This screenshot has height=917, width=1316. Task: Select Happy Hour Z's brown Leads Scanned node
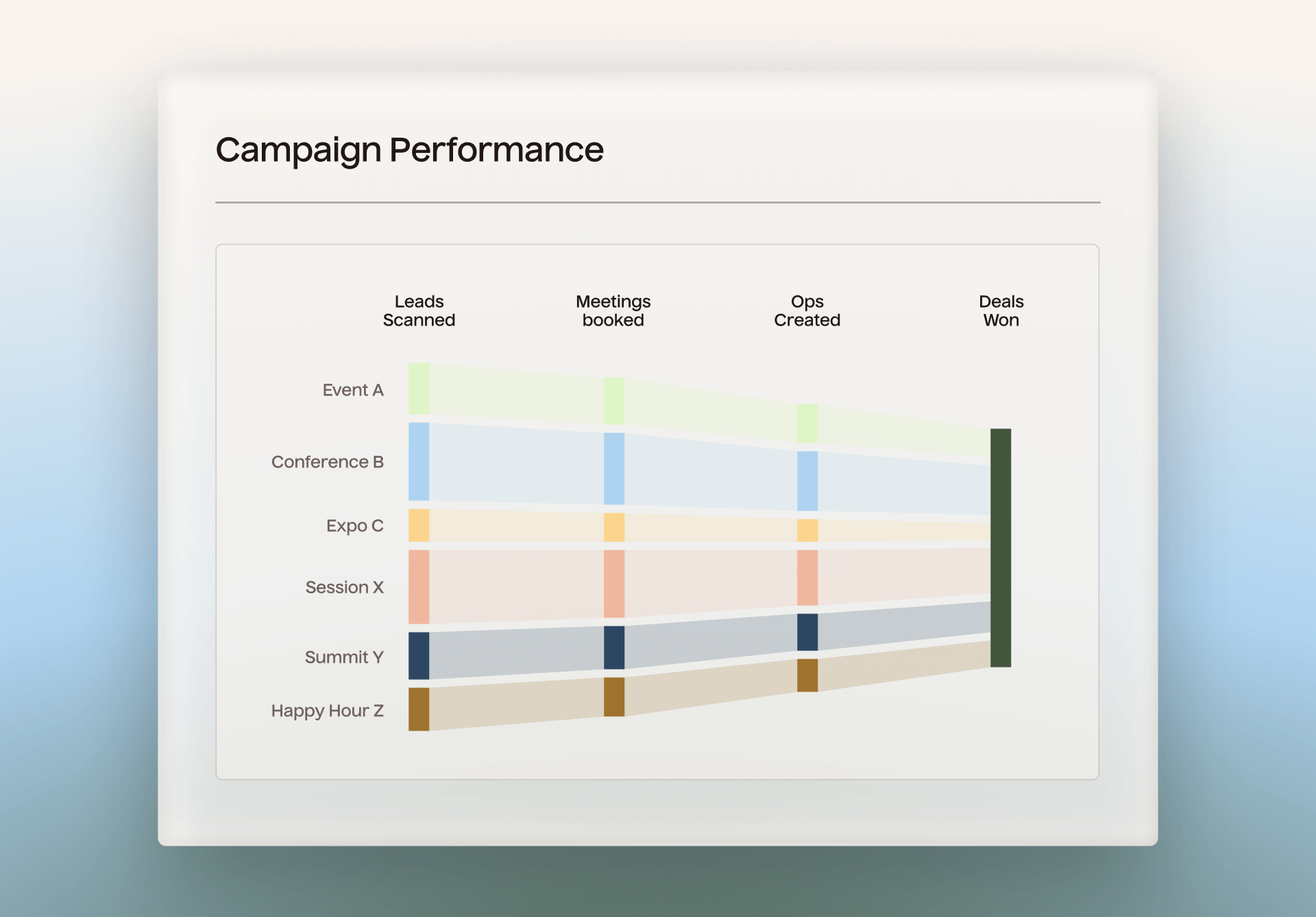tap(419, 709)
